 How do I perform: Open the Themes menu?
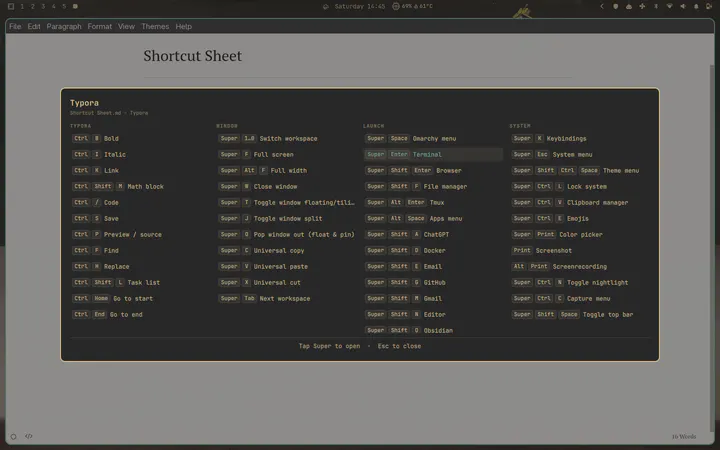pos(155,27)
